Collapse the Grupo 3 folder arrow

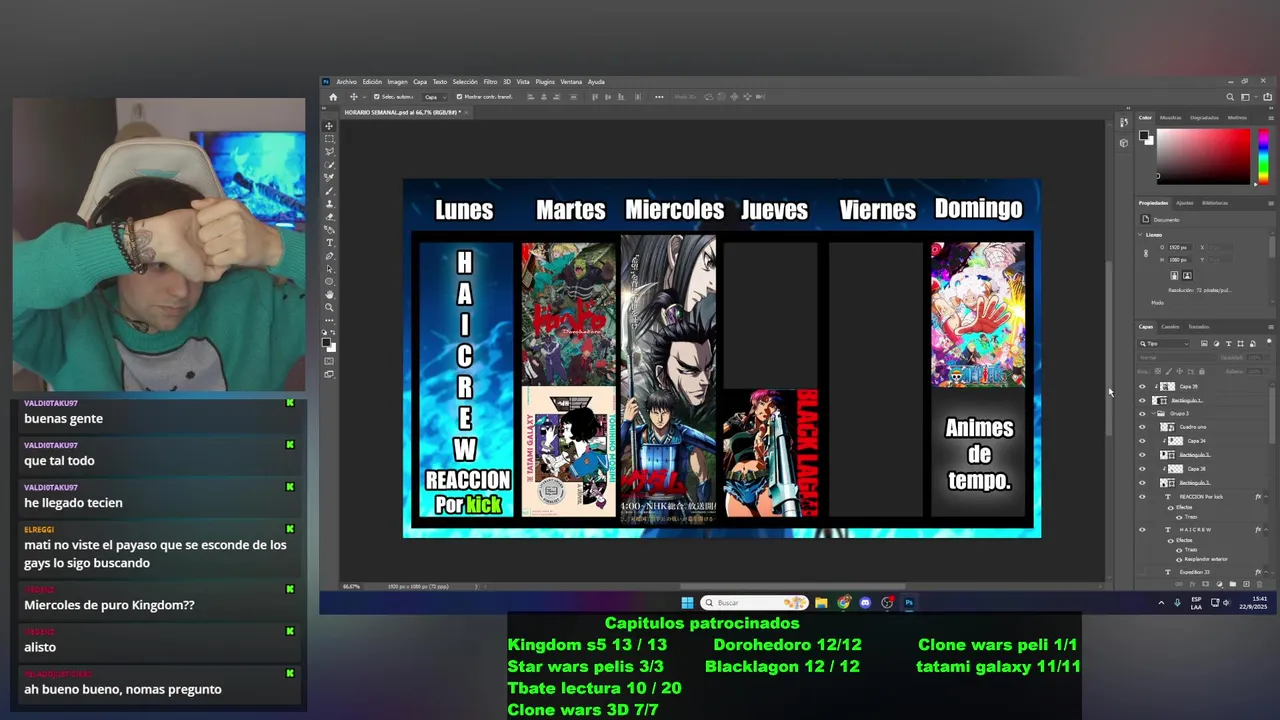1152,413
